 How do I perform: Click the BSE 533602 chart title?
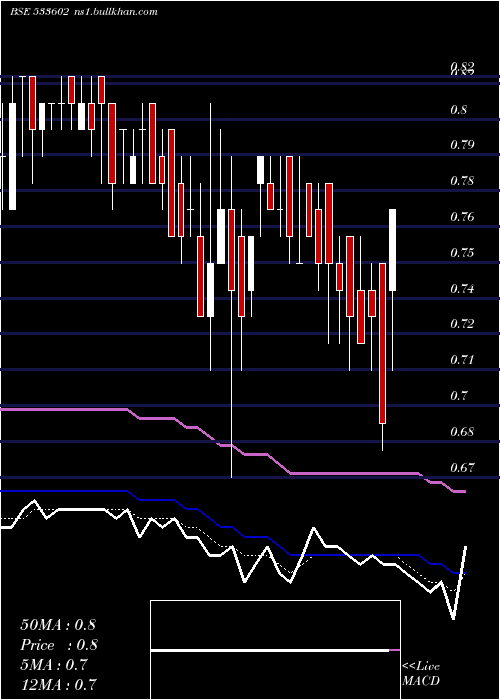click(39, 12)
